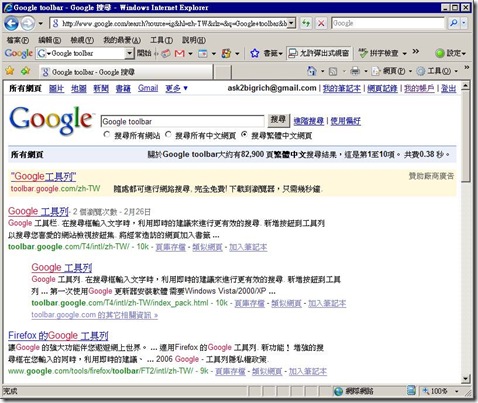
Task: Open the 我的最愛(A) menu
Action: (x=122, y=40)
